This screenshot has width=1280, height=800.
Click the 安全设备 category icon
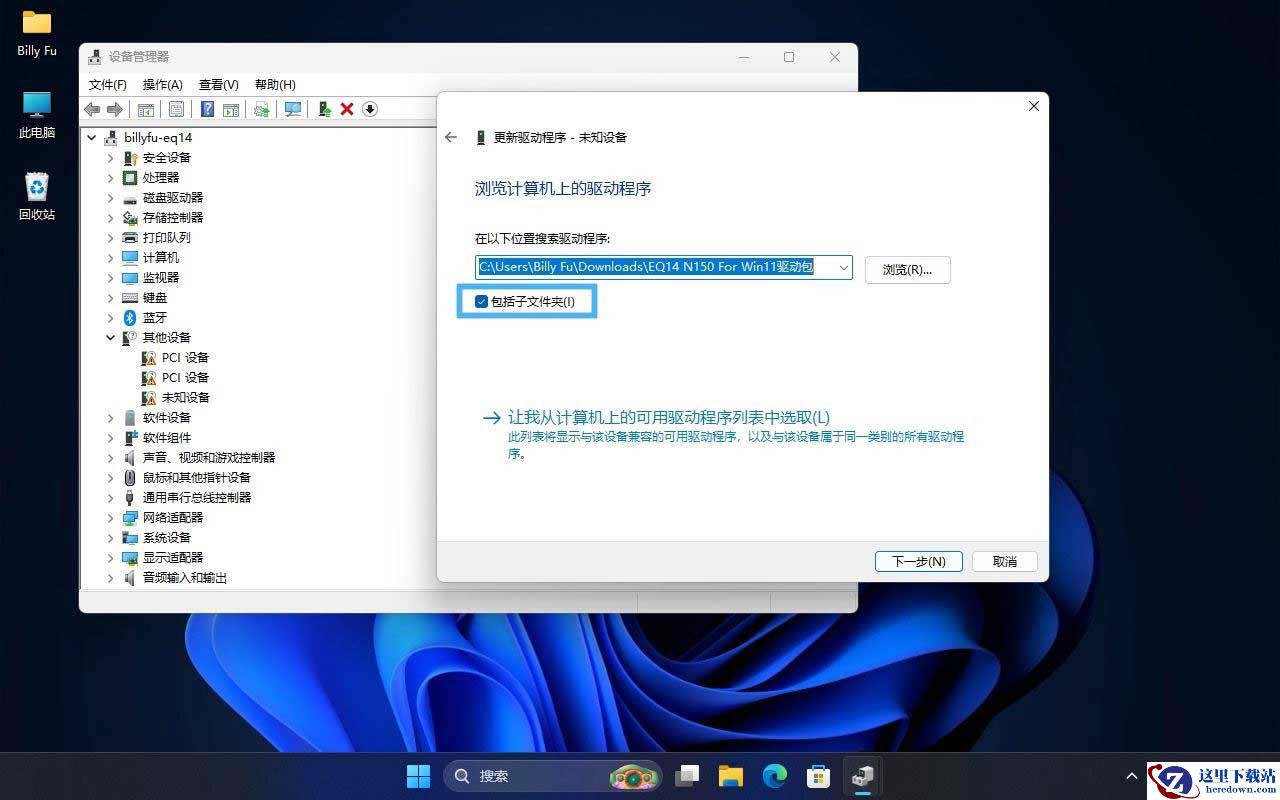pyautogui.click(x=130, y=158)
